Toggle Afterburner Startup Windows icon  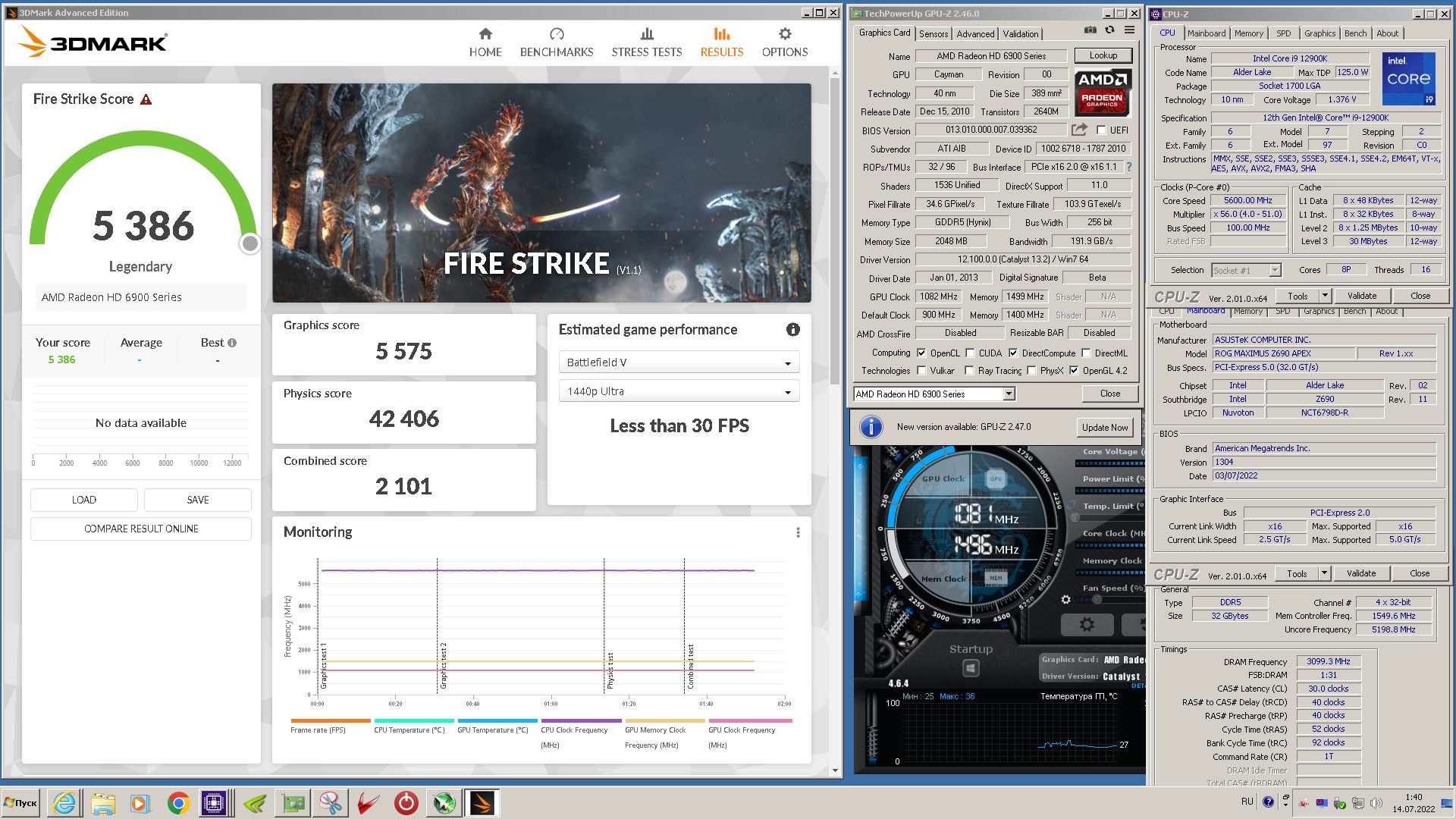(971, 668)
